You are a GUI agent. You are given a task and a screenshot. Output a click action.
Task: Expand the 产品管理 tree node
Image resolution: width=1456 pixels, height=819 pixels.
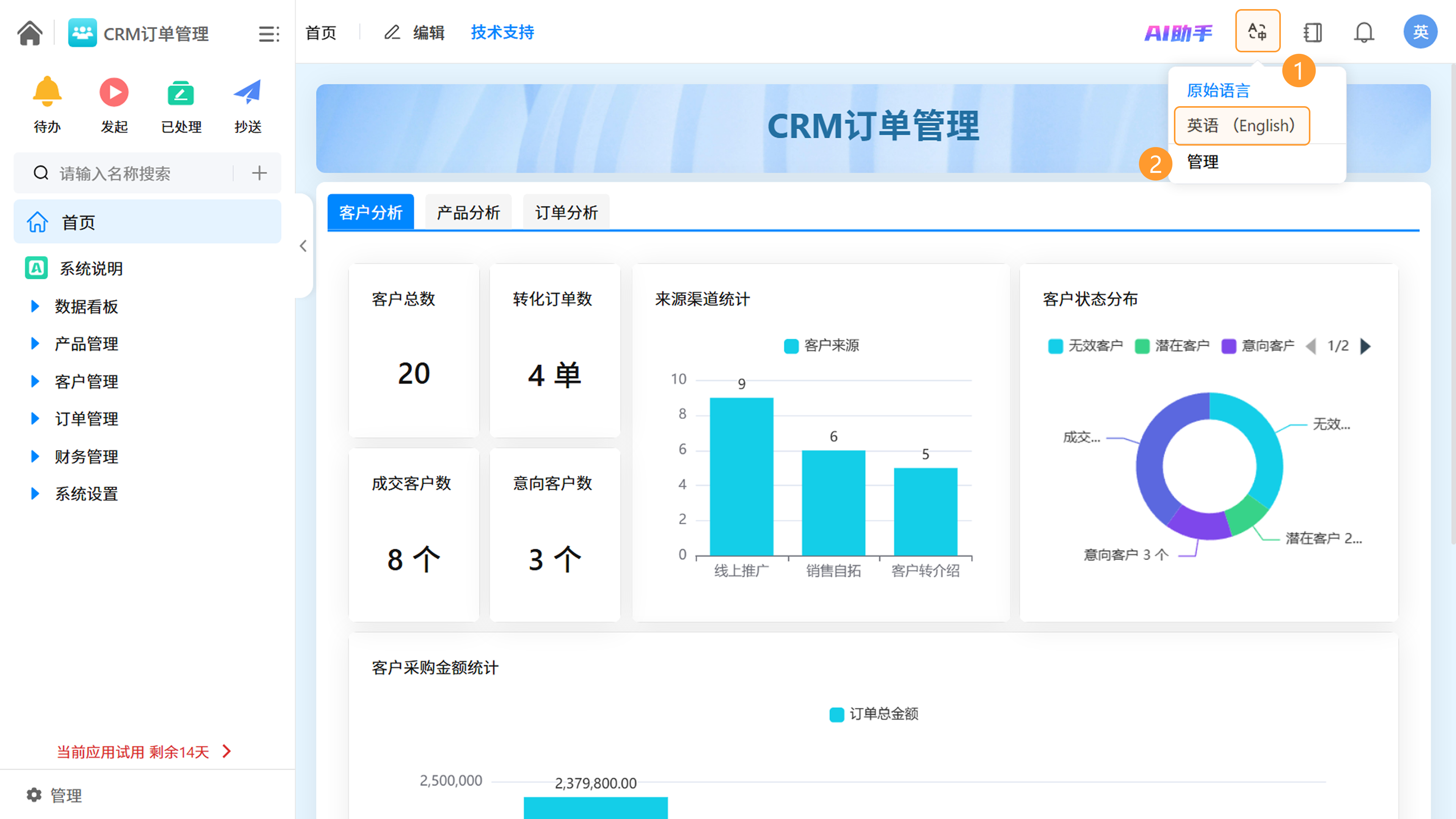point(35,344)
